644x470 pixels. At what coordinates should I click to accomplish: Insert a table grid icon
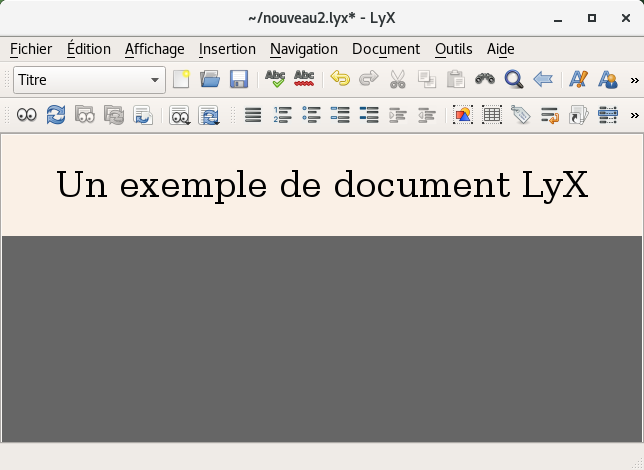pos(492,115)
